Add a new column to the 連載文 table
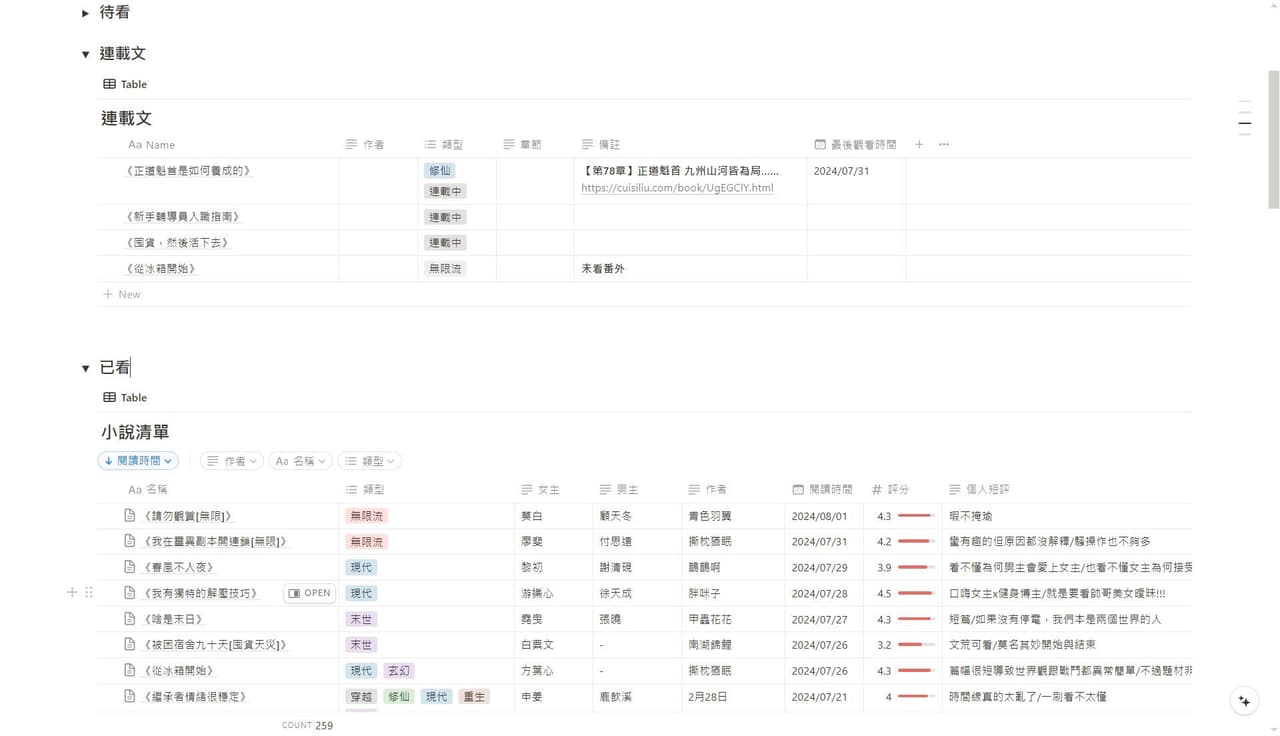1280x736 pixels. pyautogui.click(x=919, y=145)
